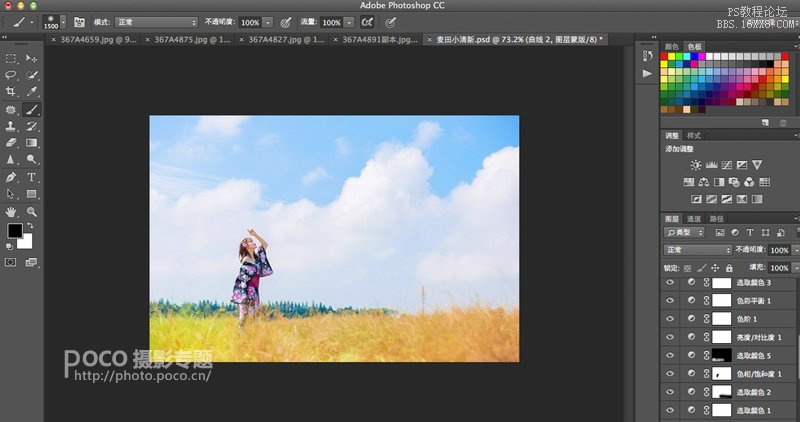The width and height of the screenshot is (800, 422).
Task: Select the Brush tool in the toolbox
Action: click(32, 109)
